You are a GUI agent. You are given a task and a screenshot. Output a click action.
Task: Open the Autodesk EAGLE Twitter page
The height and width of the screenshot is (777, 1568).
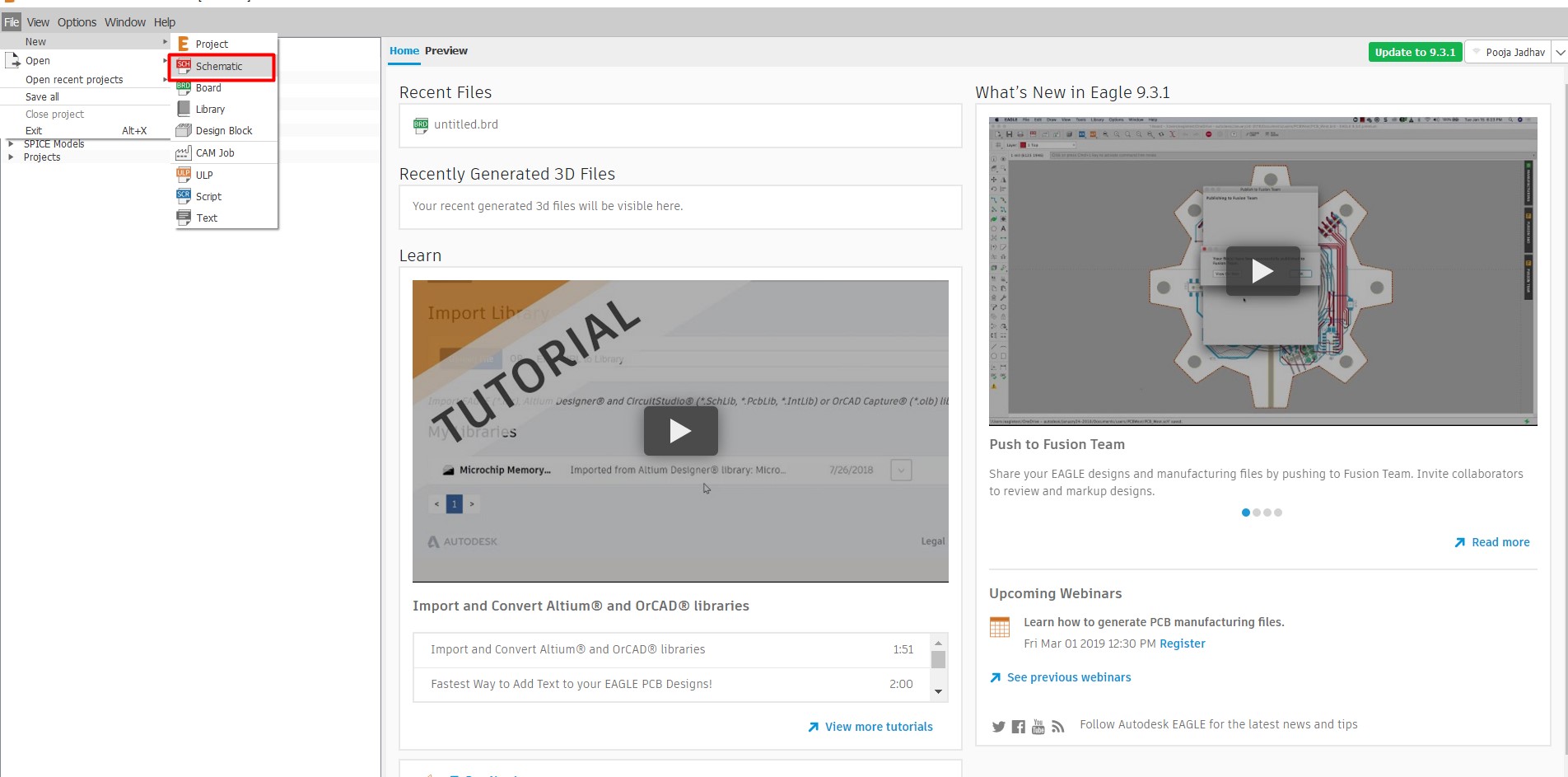(999, 727)
